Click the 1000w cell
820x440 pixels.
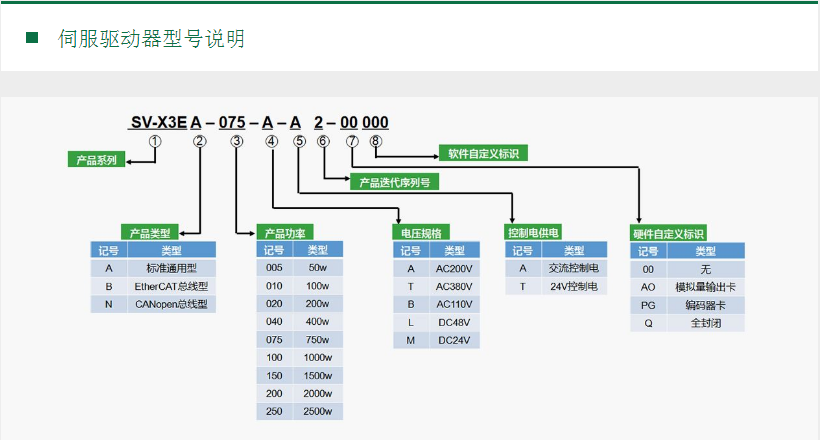point(317,357)
